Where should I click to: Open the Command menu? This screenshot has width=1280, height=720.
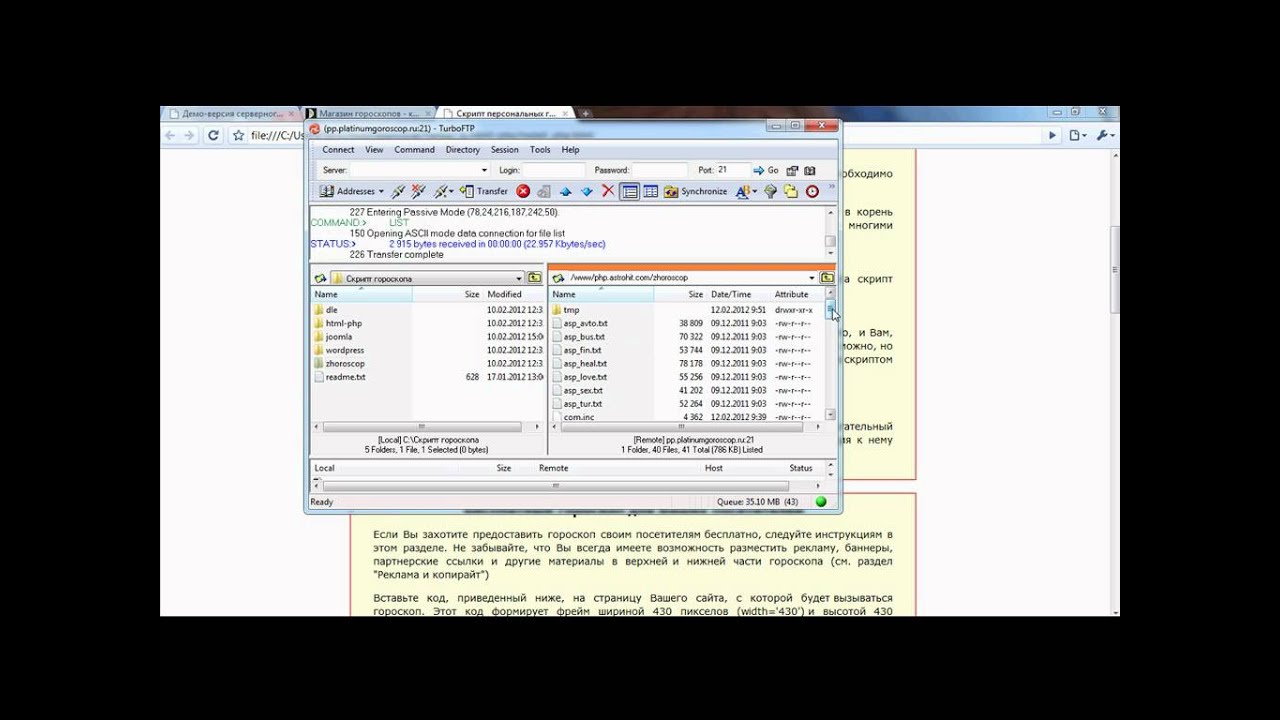(x=414, y=150)
